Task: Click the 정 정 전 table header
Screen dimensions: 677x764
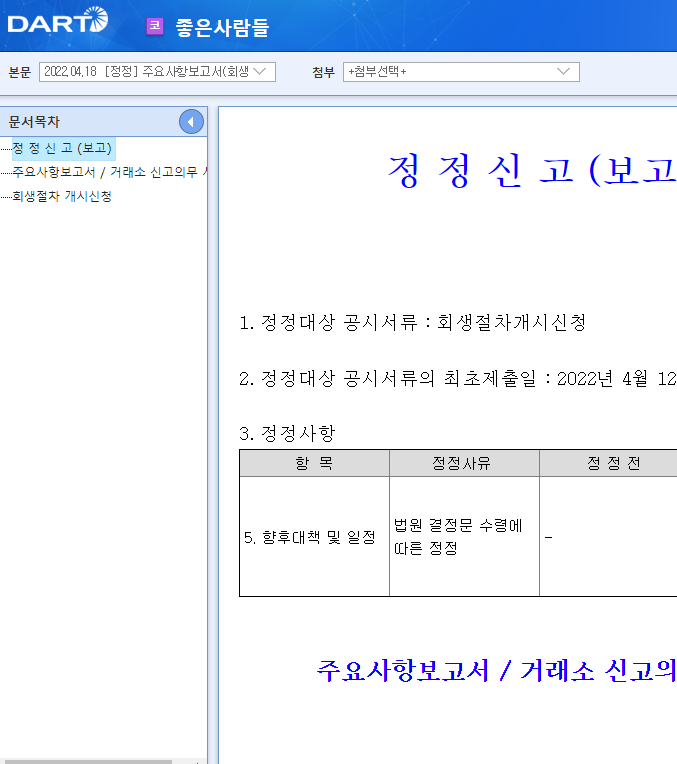Action: click(608, 463)
